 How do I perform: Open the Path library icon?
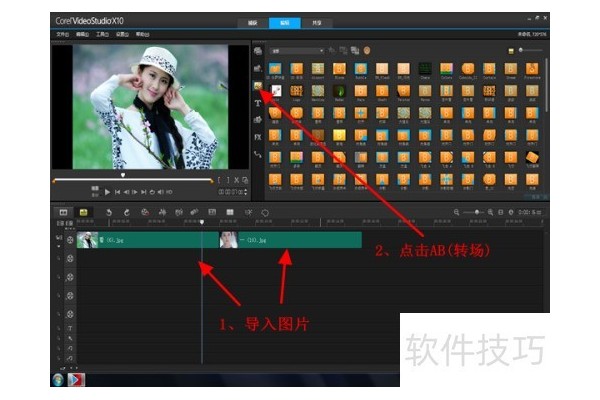(x=258, y=155)
